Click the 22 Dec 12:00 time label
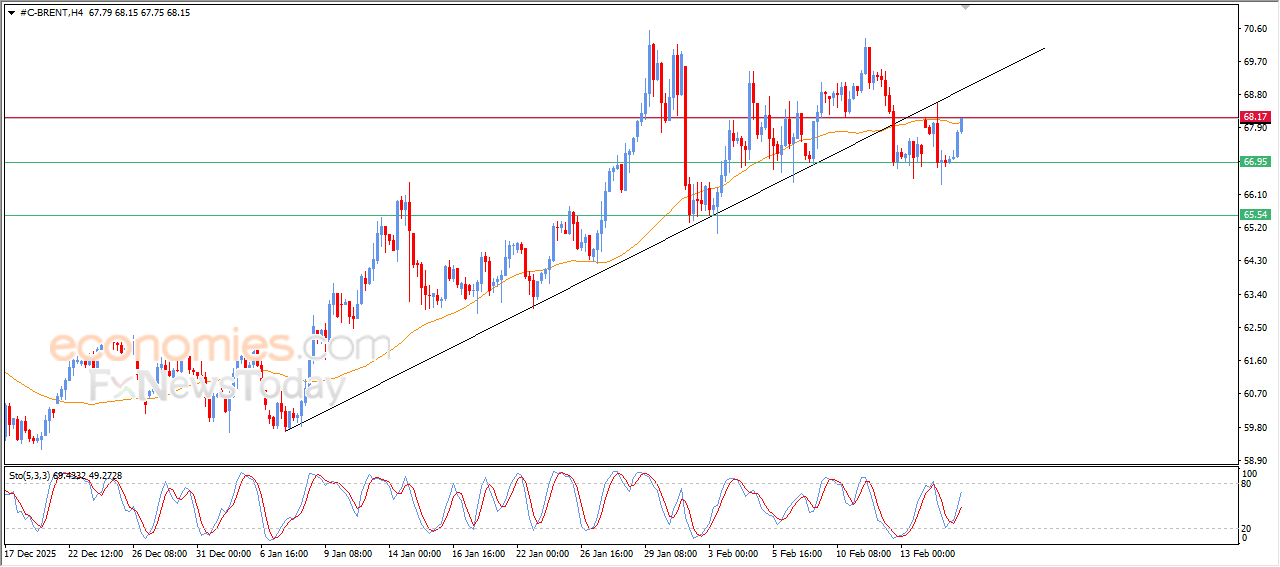The width and height of the screenshot is (1280, 567). [95, 553]
